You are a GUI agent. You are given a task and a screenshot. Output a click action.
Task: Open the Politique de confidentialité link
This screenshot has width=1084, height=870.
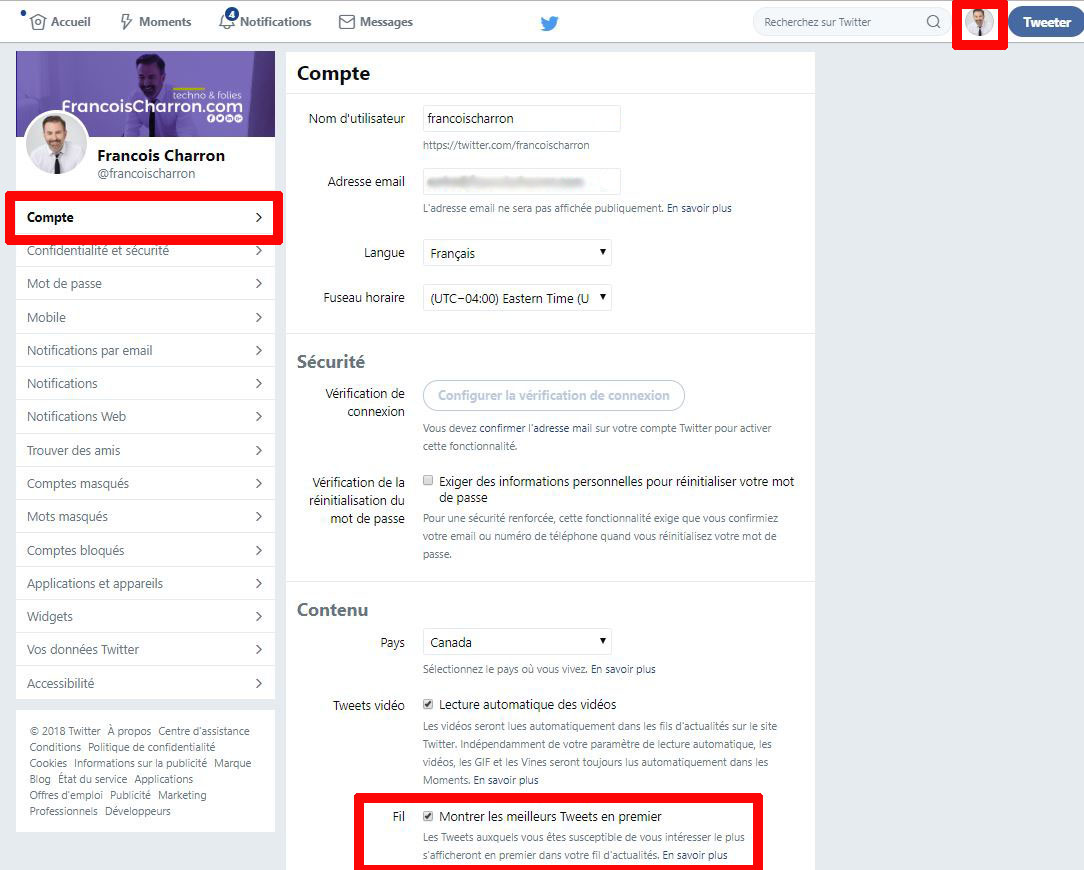[x=151, y=746]
